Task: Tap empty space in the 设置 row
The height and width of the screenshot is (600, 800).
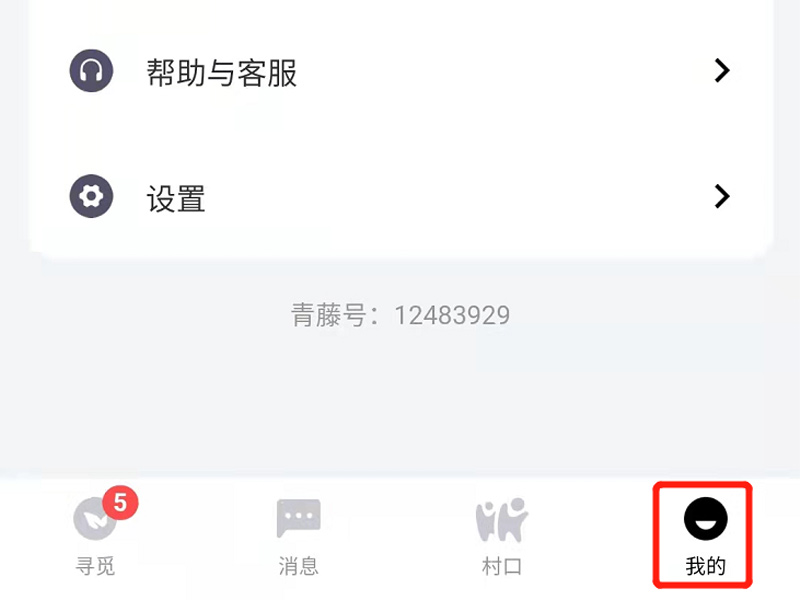Action: [459, 196]
